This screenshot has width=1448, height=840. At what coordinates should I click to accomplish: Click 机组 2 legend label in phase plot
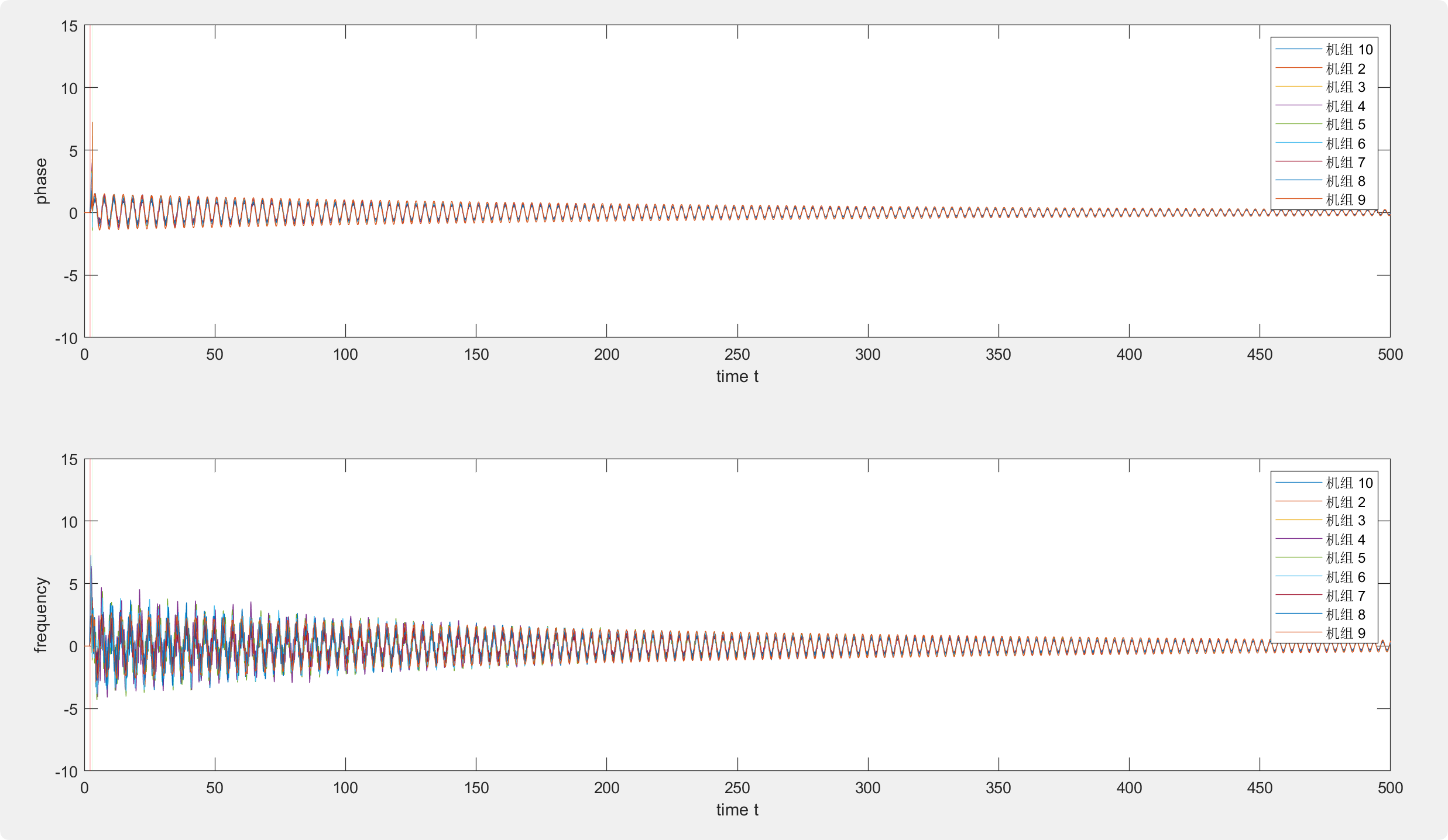[x=1345, y=69]
